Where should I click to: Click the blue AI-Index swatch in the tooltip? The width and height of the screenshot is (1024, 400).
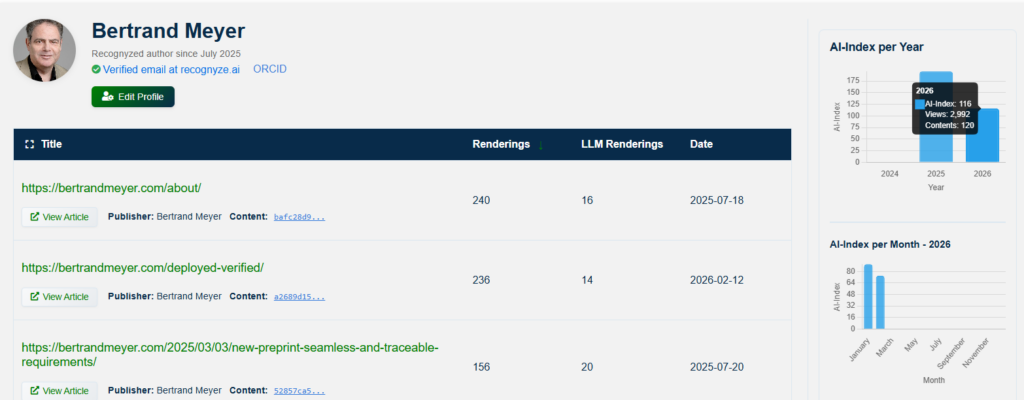920,103
